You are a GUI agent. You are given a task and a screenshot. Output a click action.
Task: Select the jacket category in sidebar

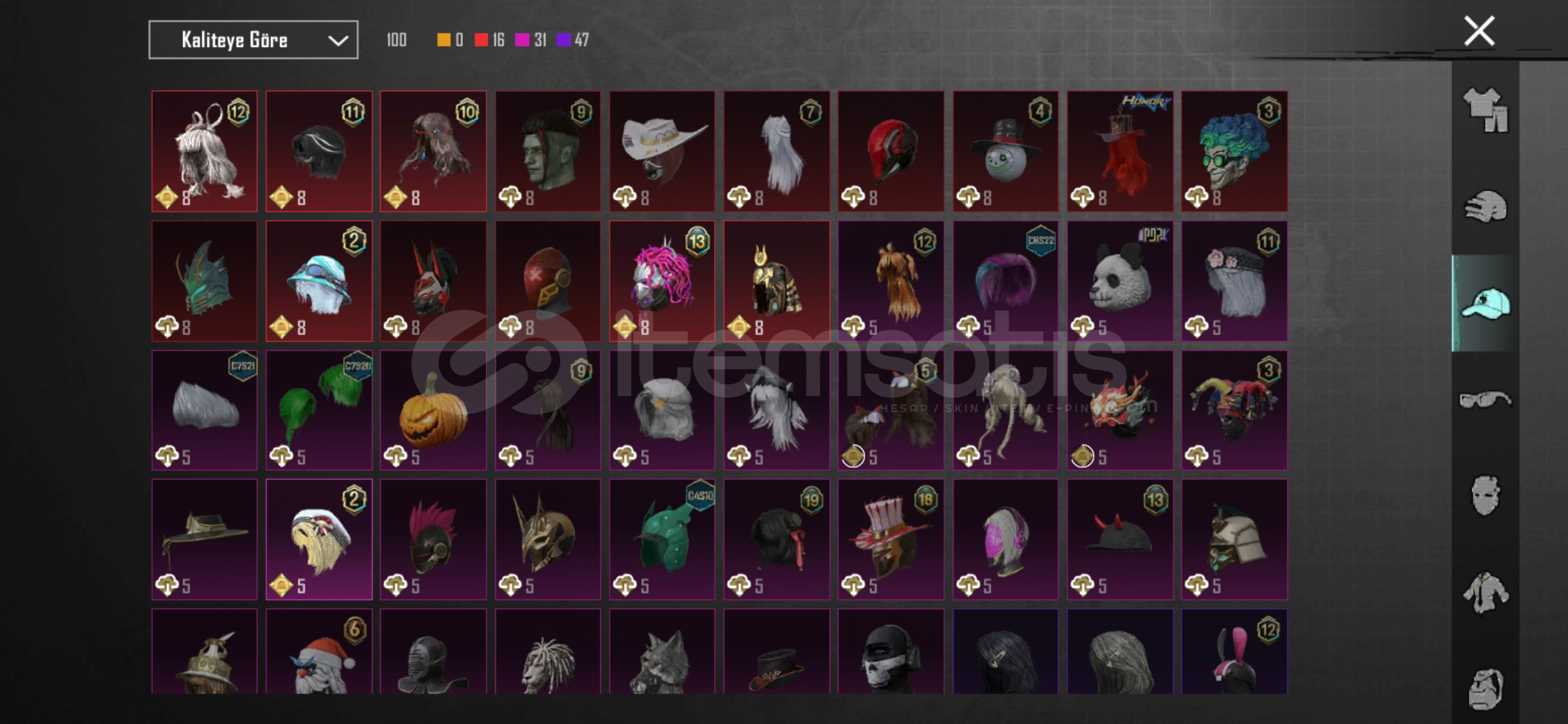point(1486,593)
